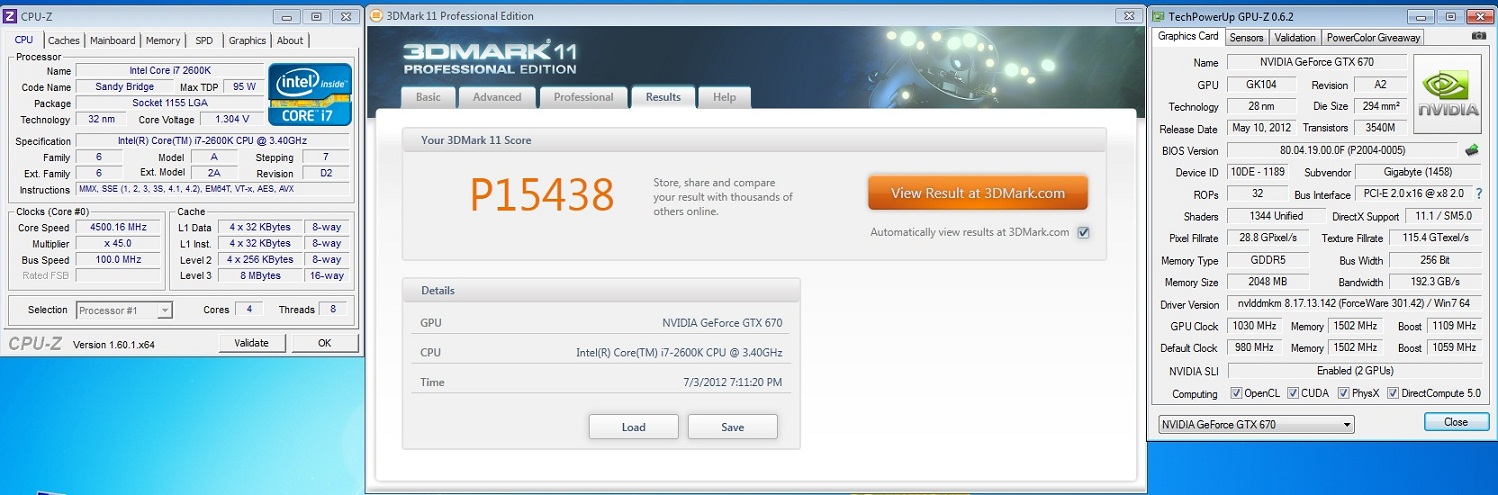Click the OK button in CPU-Z
Image resolution: width=1498 pixels, height=495 pixels.
pyautogui.click(x=324, y=343)
